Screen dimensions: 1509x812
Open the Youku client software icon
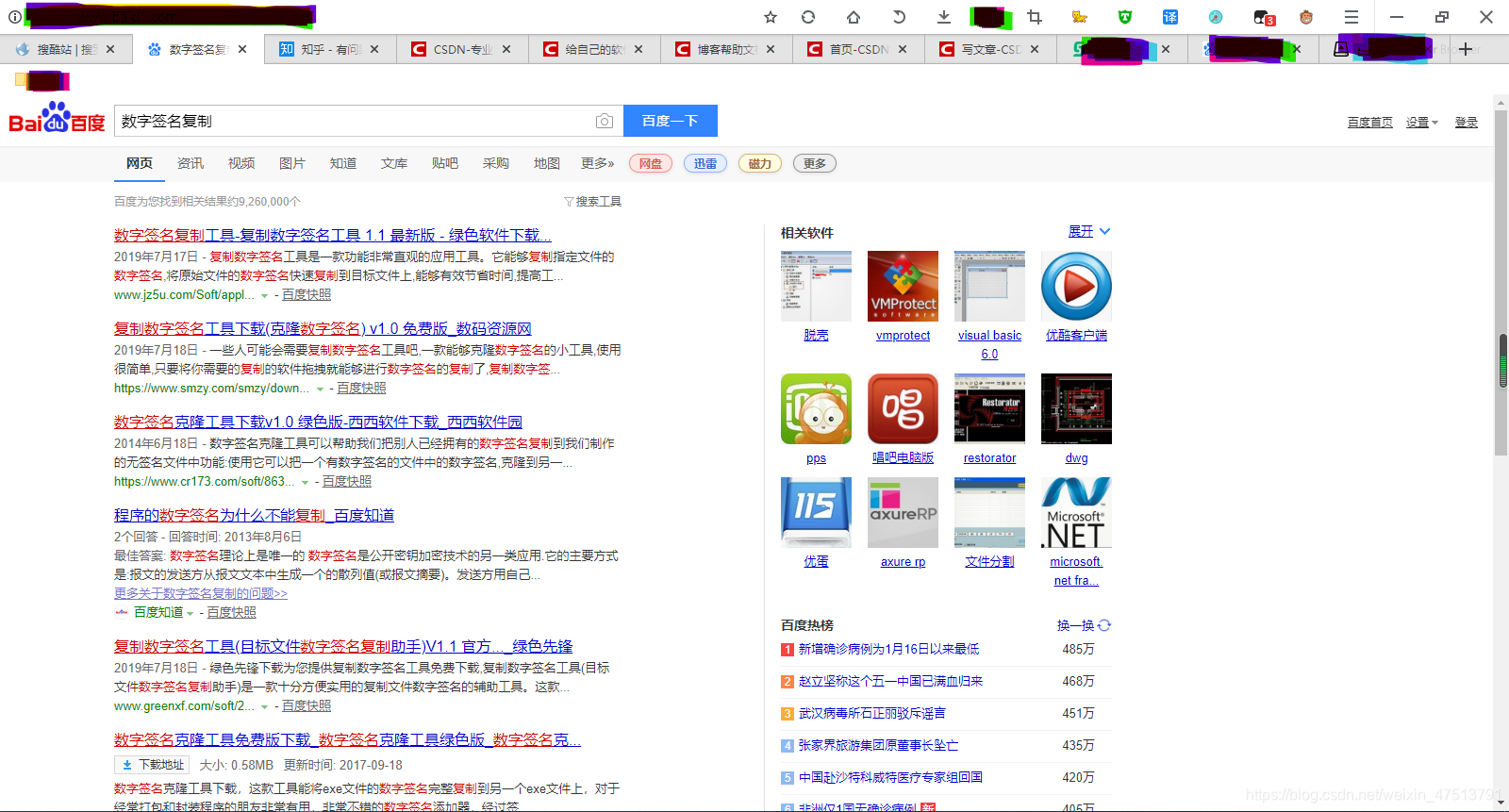click(1076, 286)
